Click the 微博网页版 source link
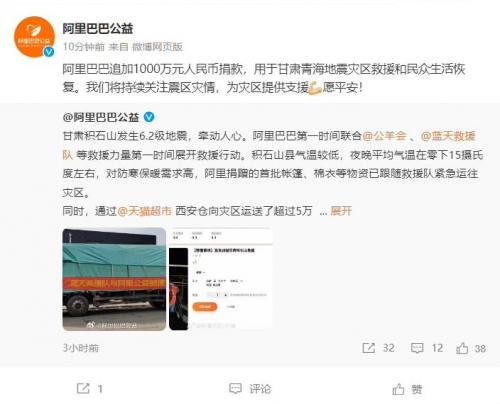Screen dimensions: 500x404 click(157, 47)
